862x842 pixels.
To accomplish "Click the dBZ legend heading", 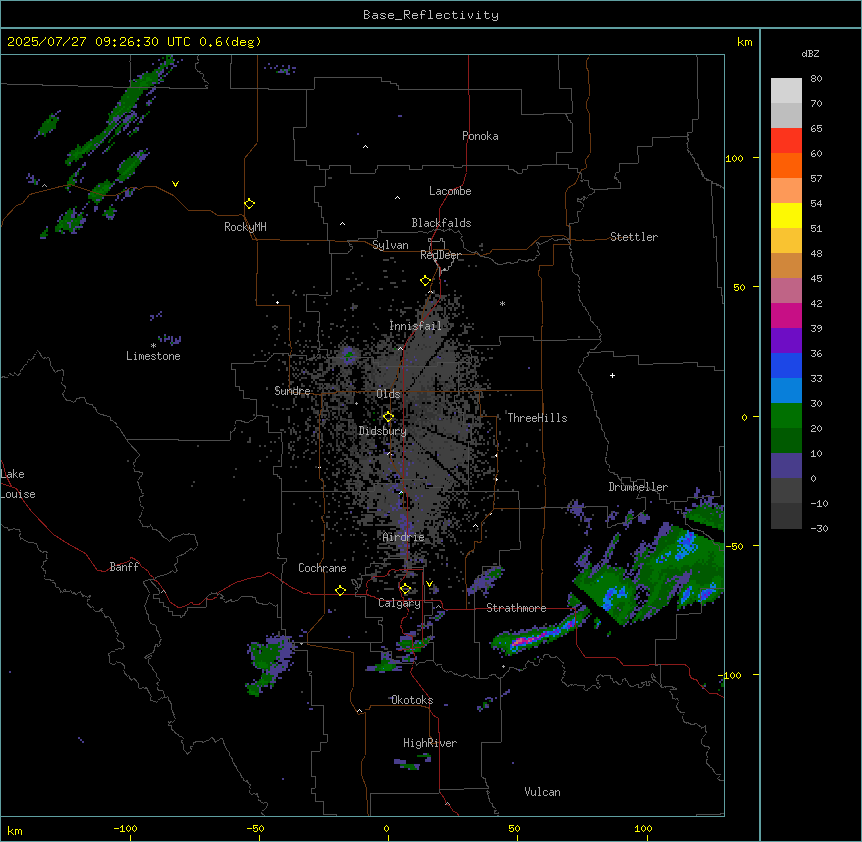I will pyautogui.click(x=810, y=53).
